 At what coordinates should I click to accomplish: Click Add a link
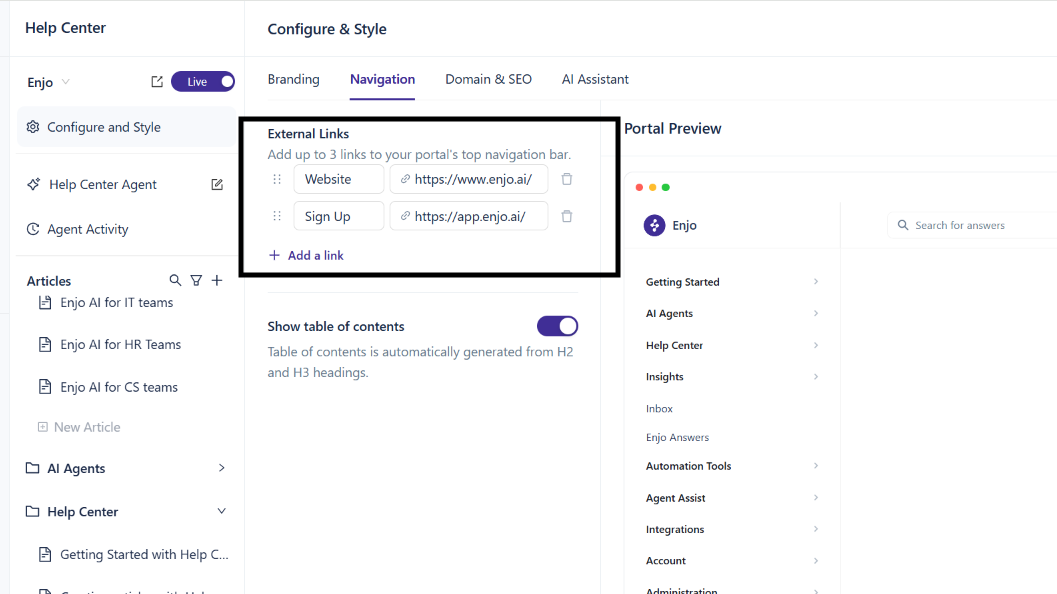coord(307,256)
